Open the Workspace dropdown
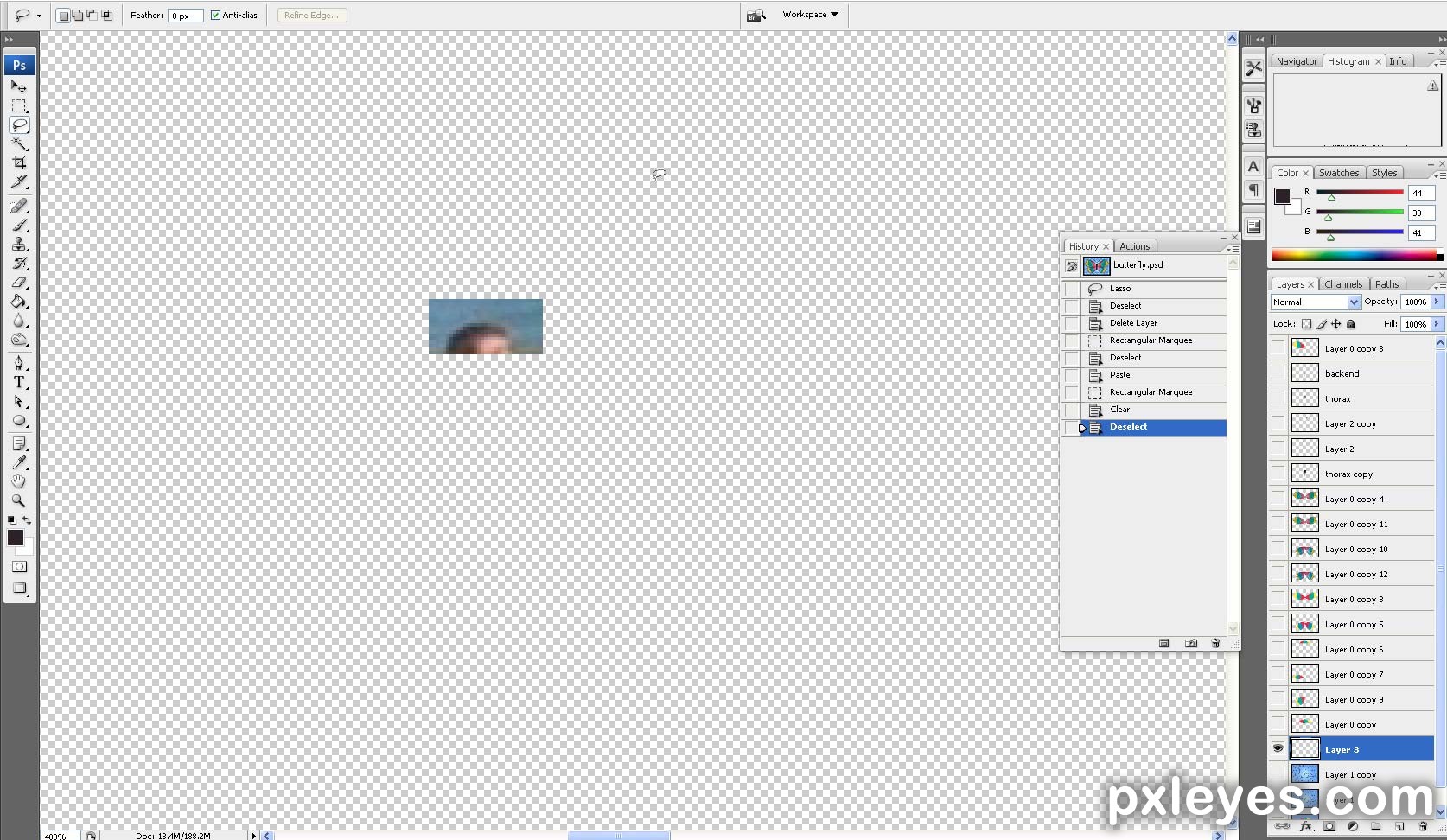 coord(810,15)
